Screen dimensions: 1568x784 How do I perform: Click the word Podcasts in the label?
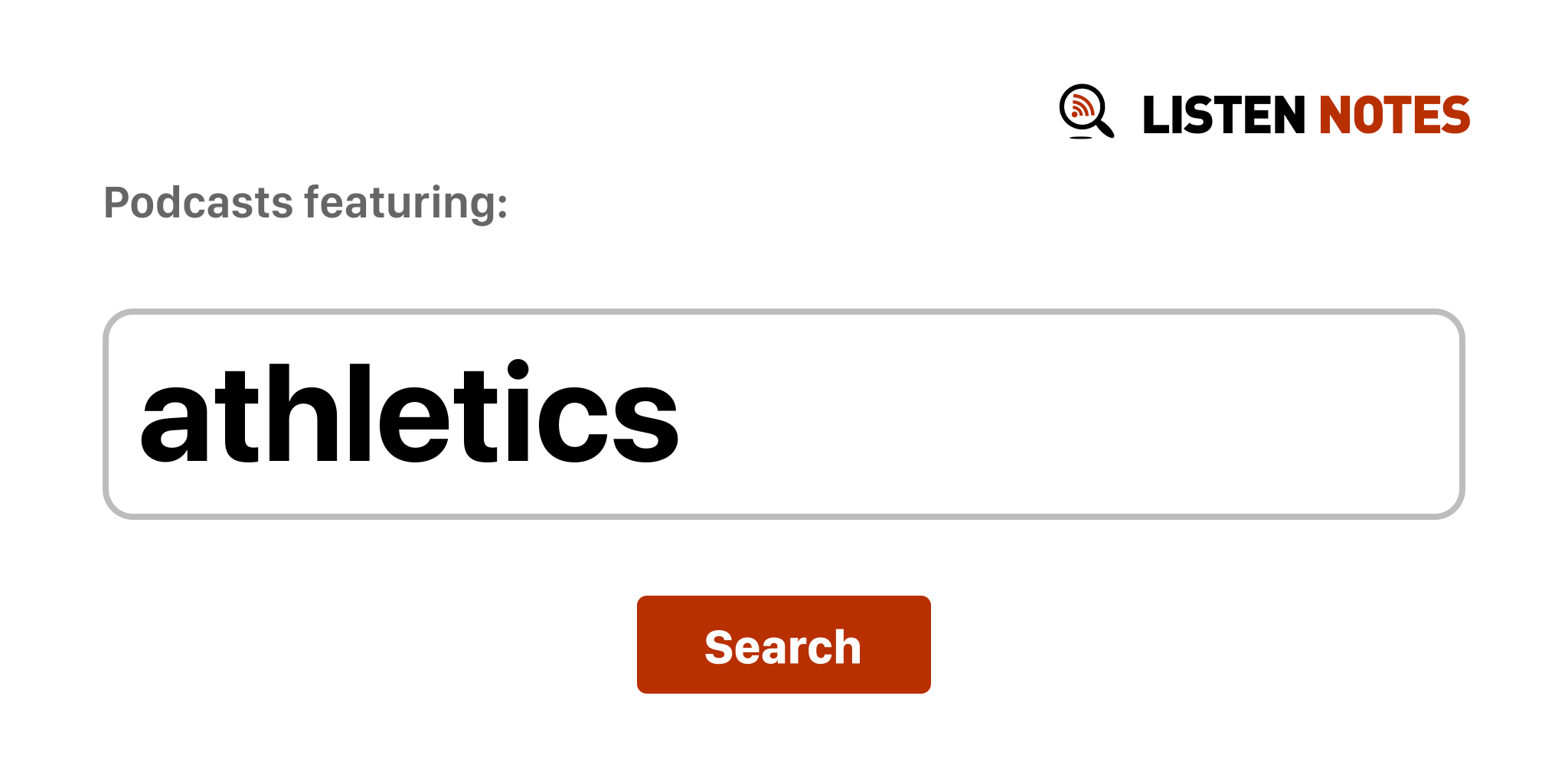coord(198,203)
